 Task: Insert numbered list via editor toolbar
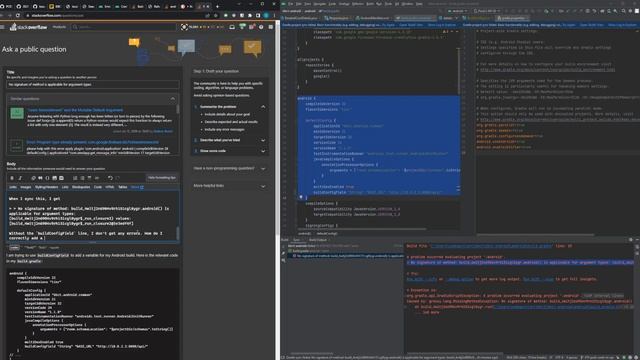[75, 178]
